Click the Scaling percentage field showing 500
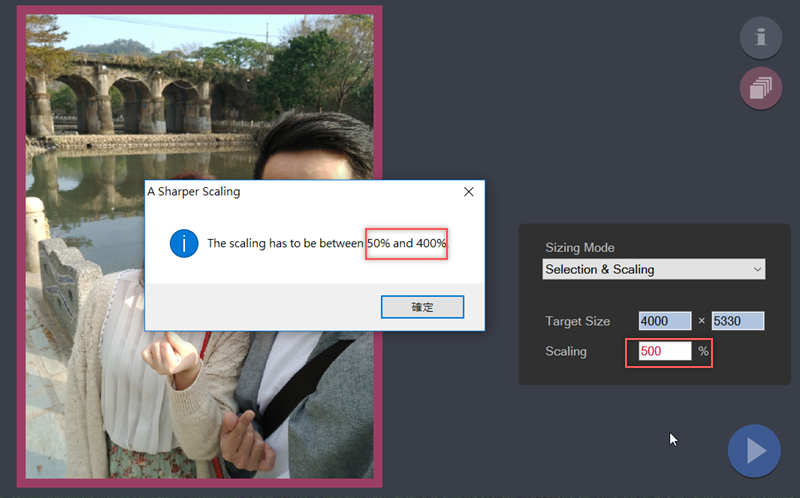The image size is (800, 498). tap(665, 351)
